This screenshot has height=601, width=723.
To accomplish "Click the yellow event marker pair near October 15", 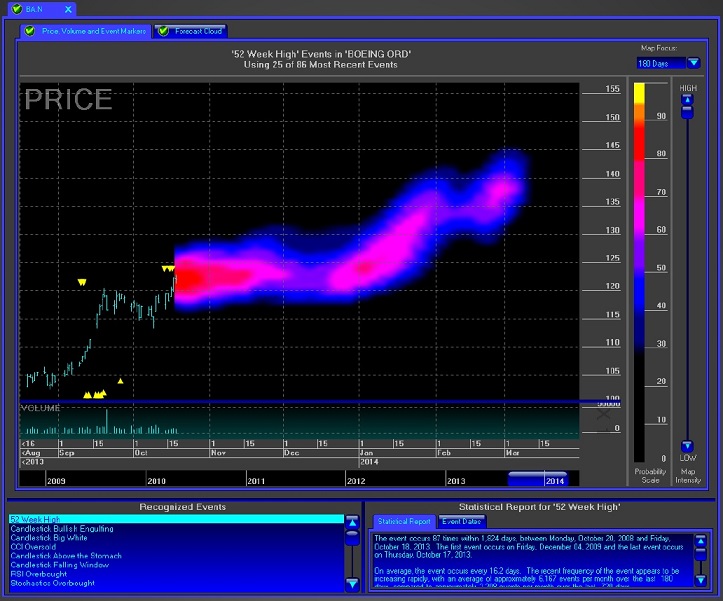I will (168, 268).
